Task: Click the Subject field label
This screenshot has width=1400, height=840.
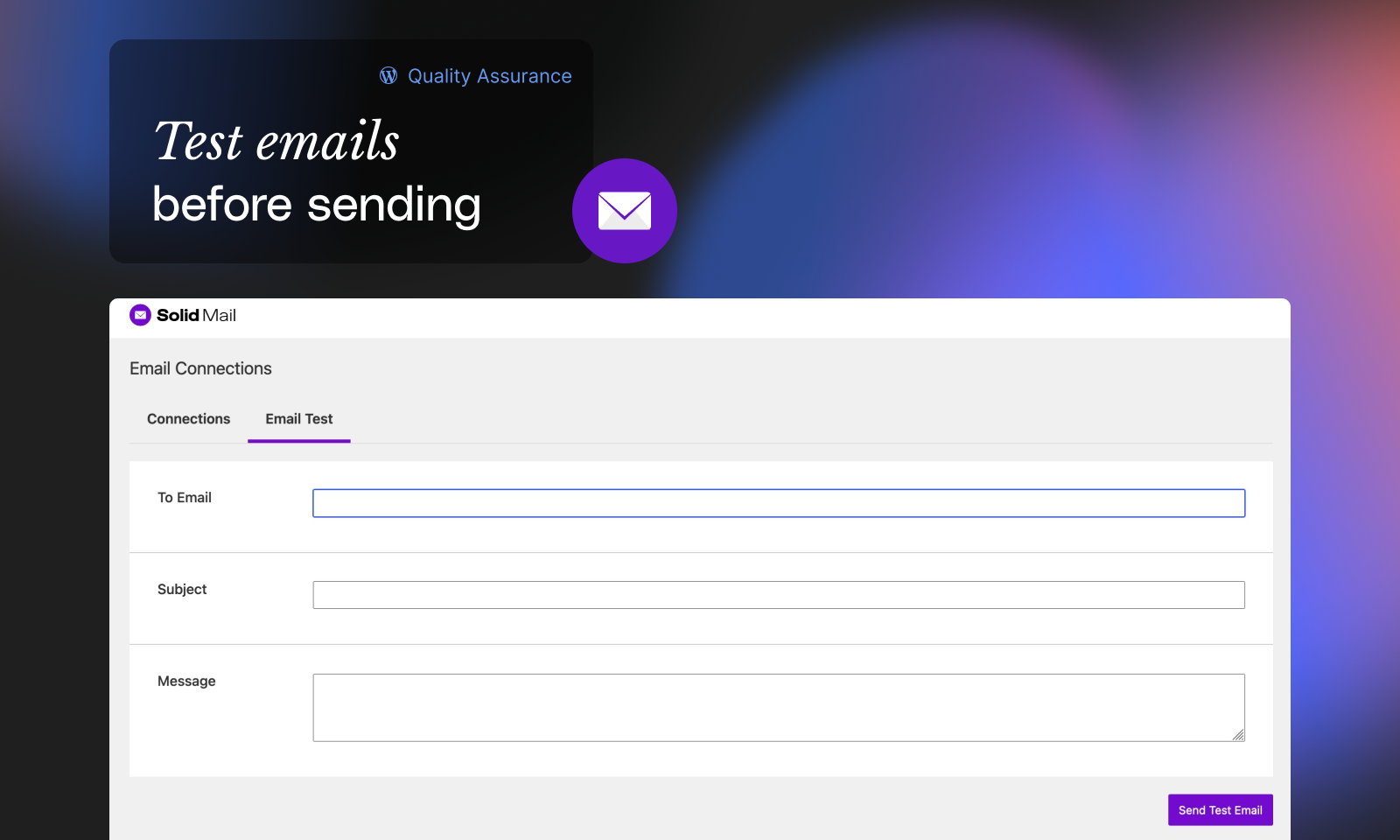Action: pos(182,590)
